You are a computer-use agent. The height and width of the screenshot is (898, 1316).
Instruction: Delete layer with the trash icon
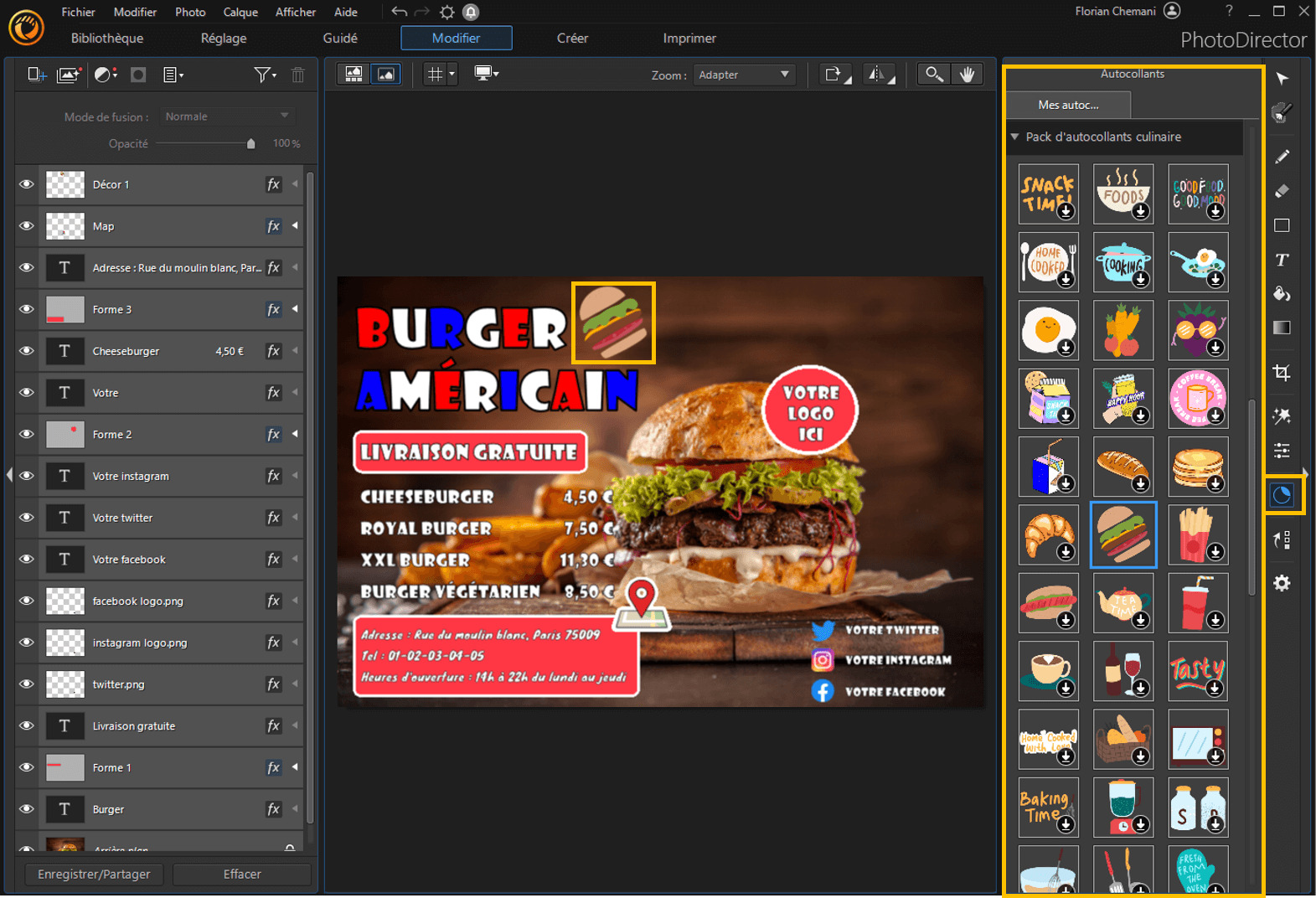pos(297,75)
